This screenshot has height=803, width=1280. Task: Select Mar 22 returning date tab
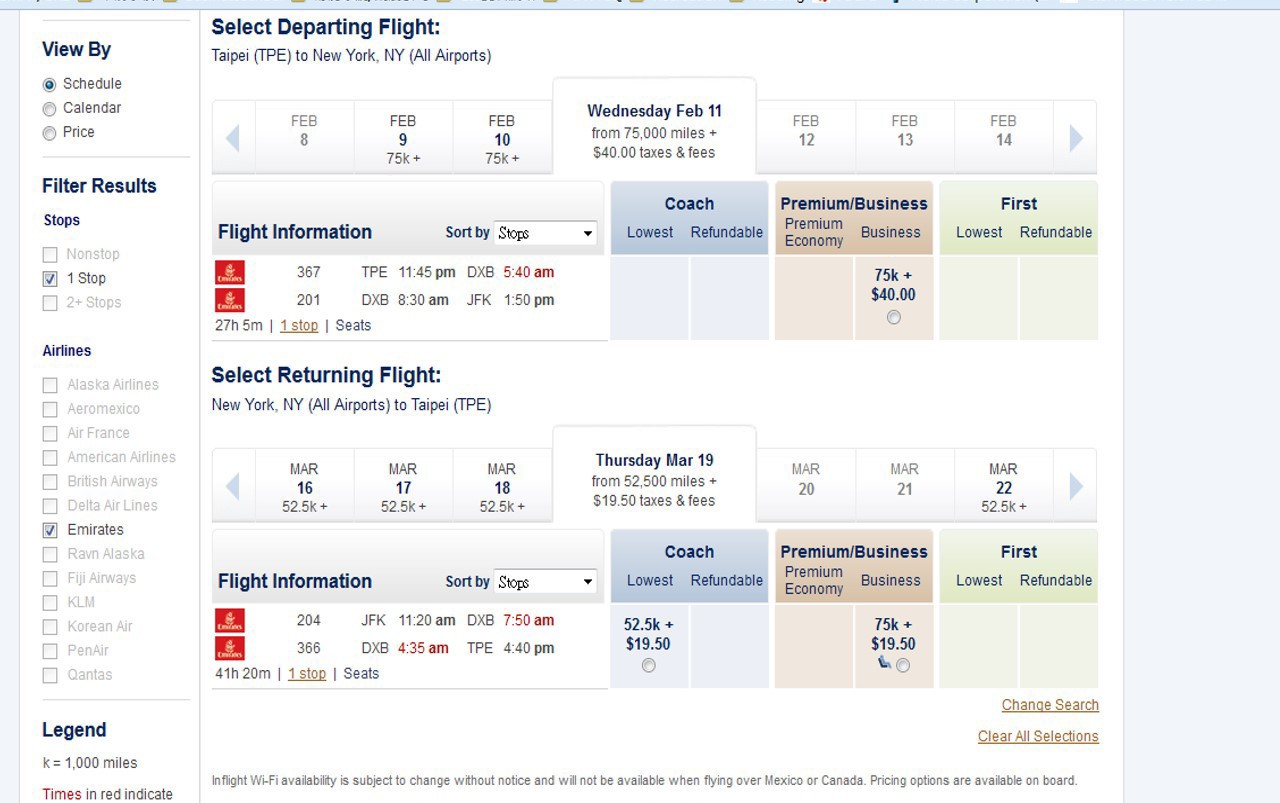1003,487
